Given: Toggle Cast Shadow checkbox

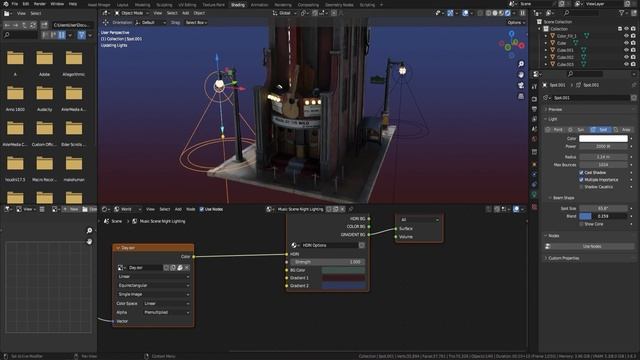Looking at the screenshot, I should tap(581, 173).
